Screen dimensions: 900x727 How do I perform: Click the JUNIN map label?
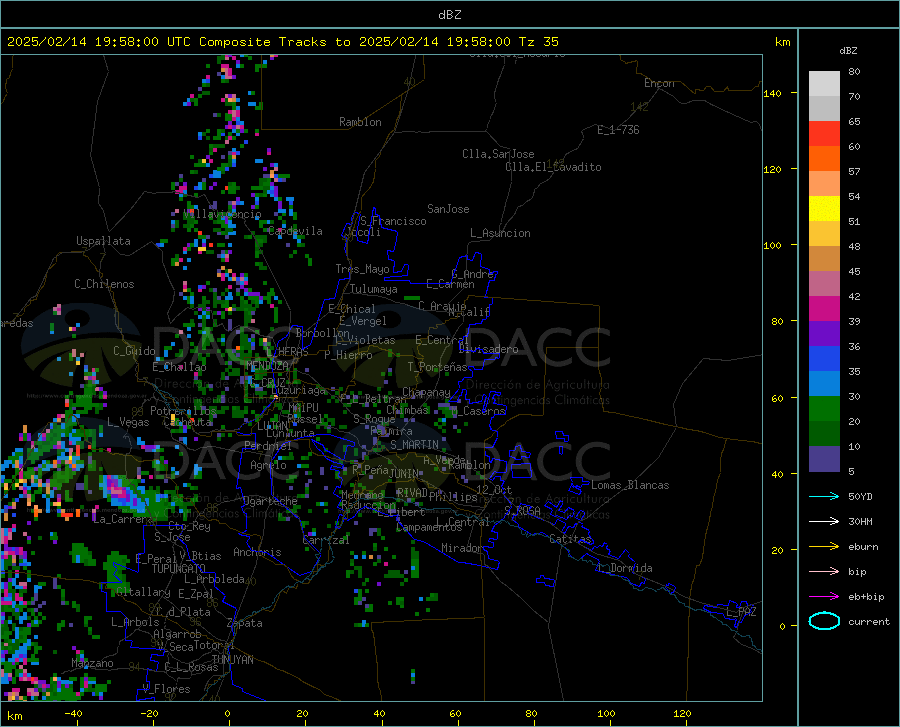click(403, 474)
